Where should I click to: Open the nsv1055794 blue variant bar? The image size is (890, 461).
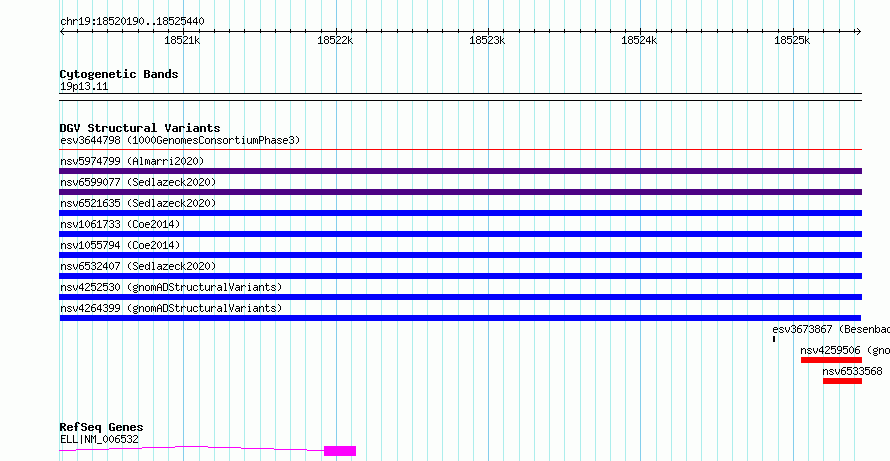coord(460,255)
